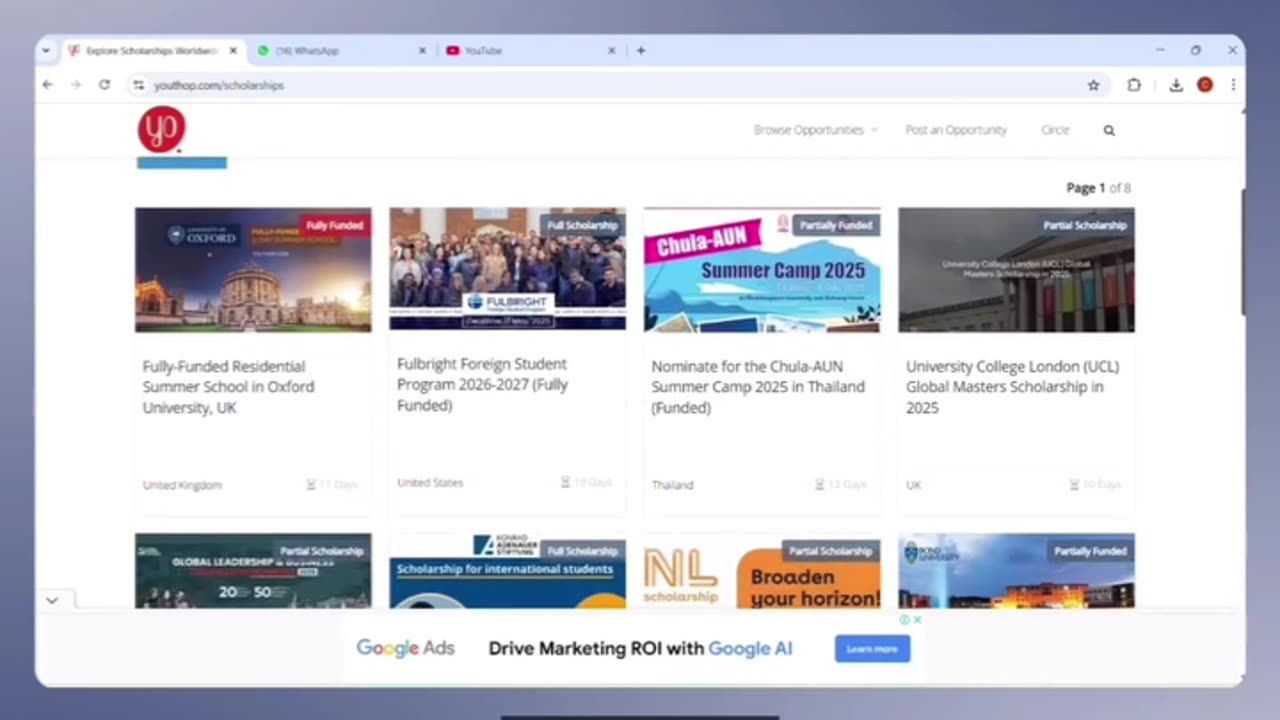
Task: Switch to the YouTube tab
Action: [x=529, y=50]
